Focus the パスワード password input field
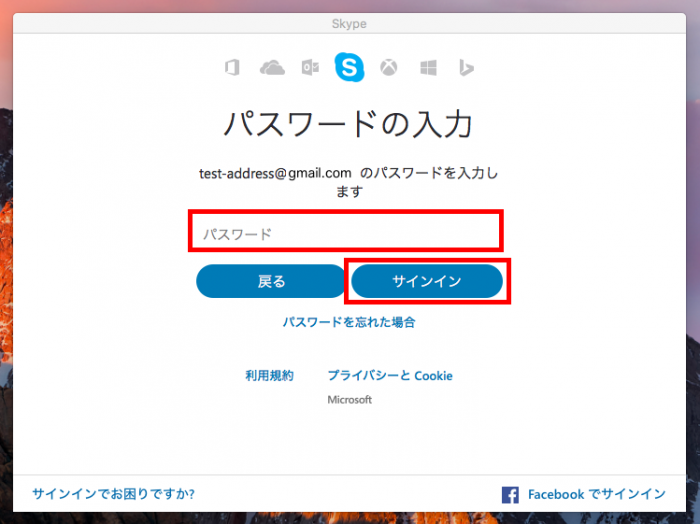The image size is (700, 524). tap(346, 233)
